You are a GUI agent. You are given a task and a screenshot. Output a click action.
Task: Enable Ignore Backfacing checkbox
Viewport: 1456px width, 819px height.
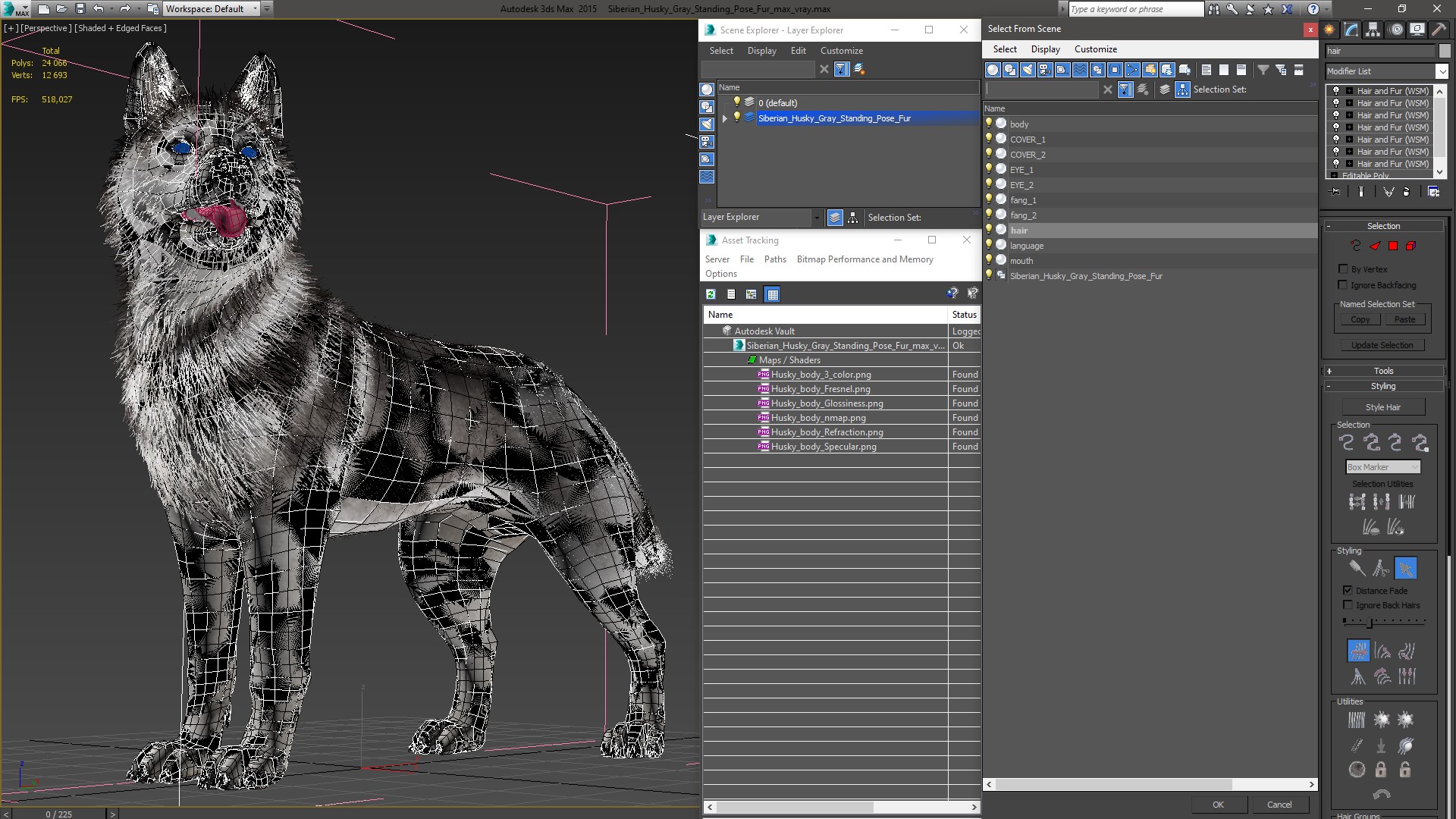coord(1344,285)
